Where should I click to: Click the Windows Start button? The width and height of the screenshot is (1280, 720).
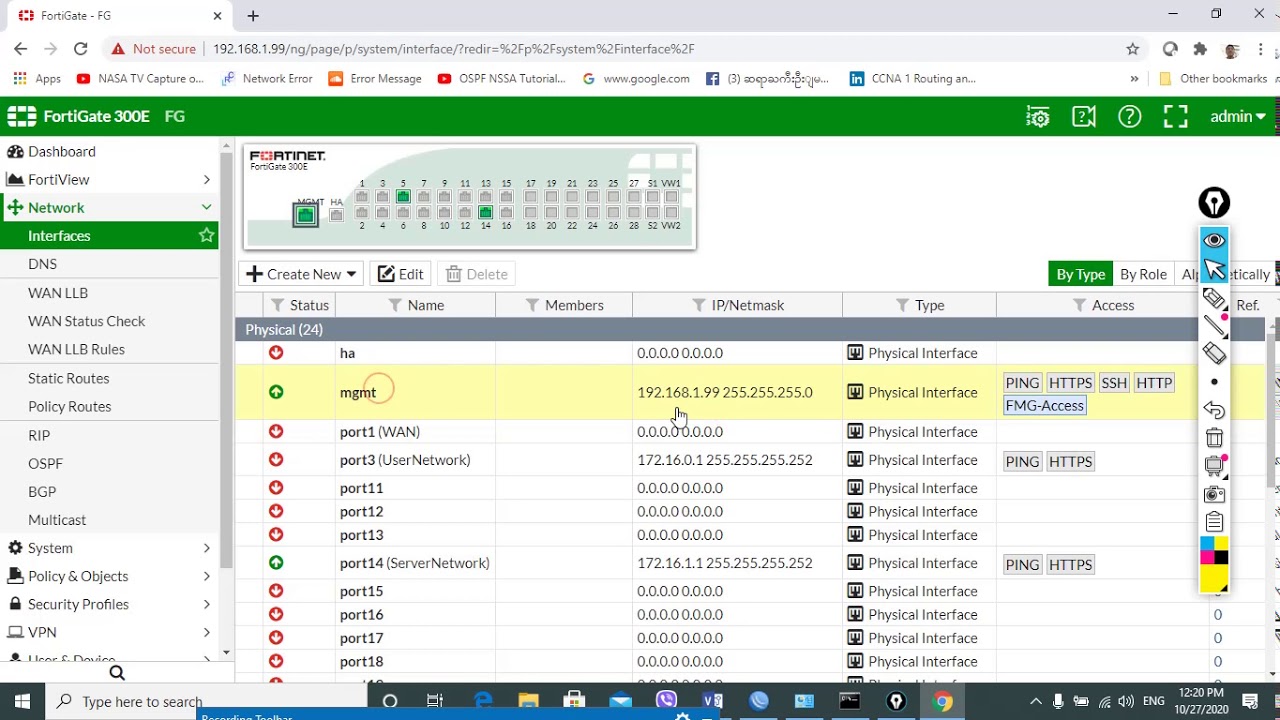(x=22, y=701)
